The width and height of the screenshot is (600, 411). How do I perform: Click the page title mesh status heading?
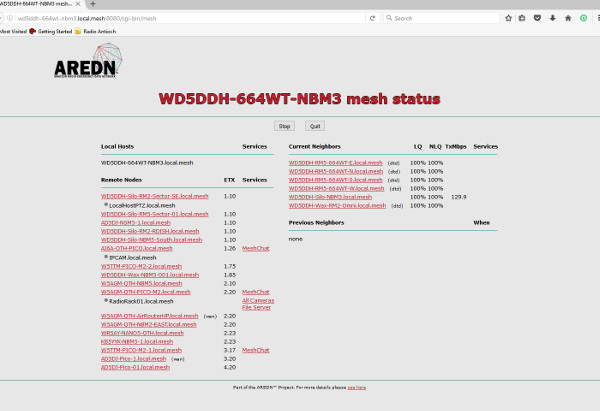click(300, 99)
